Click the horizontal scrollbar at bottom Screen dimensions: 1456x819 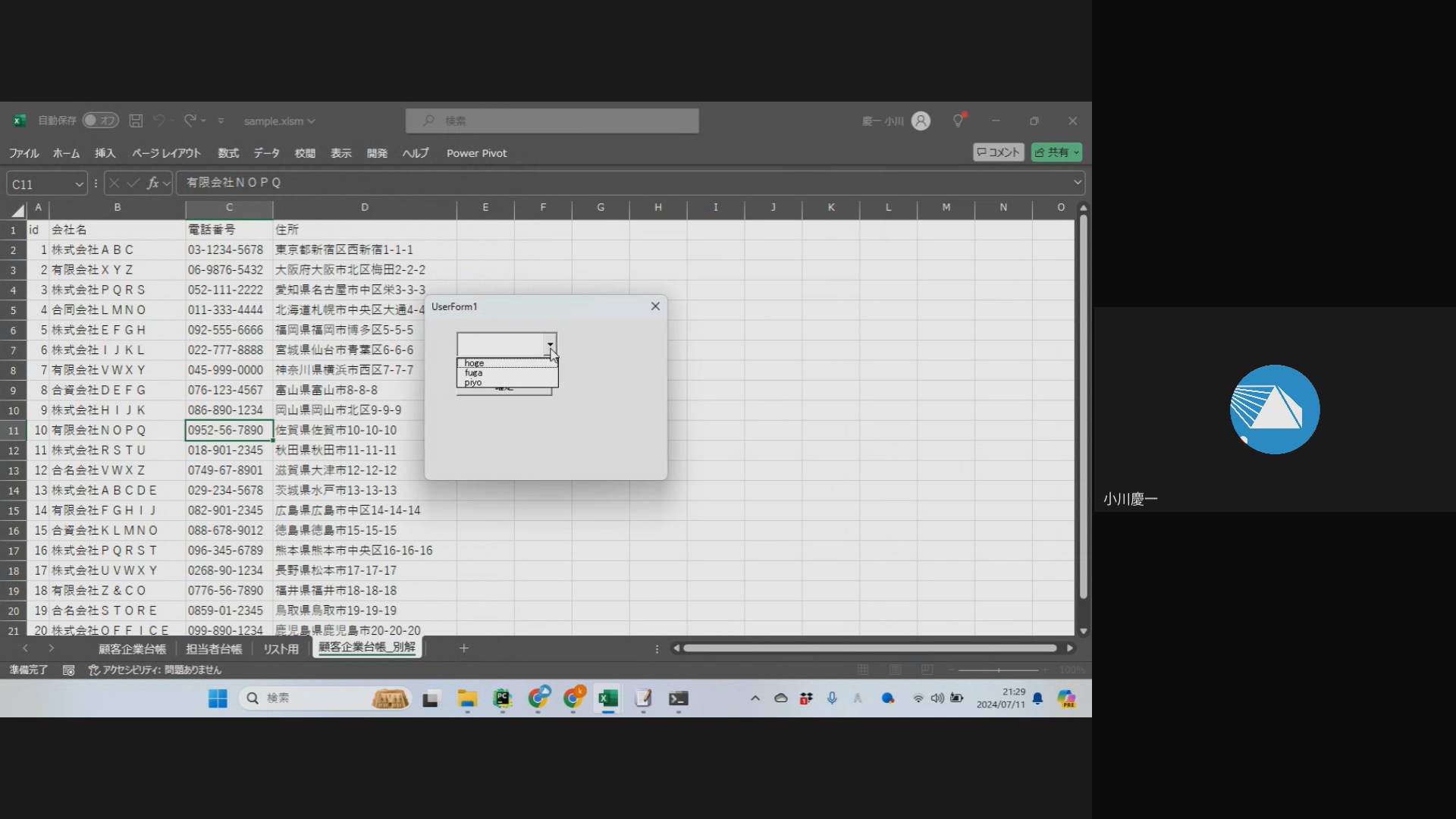click(x=869, y=648)
